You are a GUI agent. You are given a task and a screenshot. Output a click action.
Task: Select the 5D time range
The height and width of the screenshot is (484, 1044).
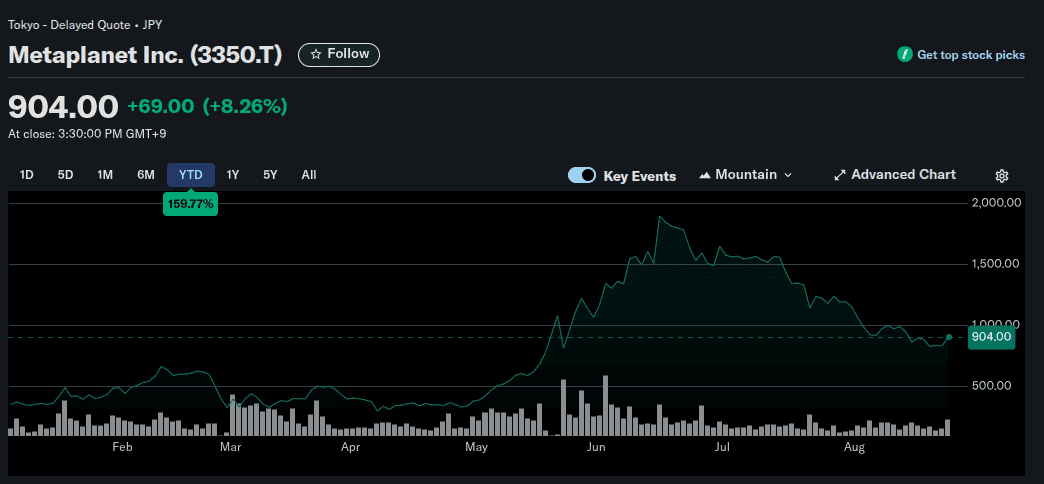coord(65,175)
